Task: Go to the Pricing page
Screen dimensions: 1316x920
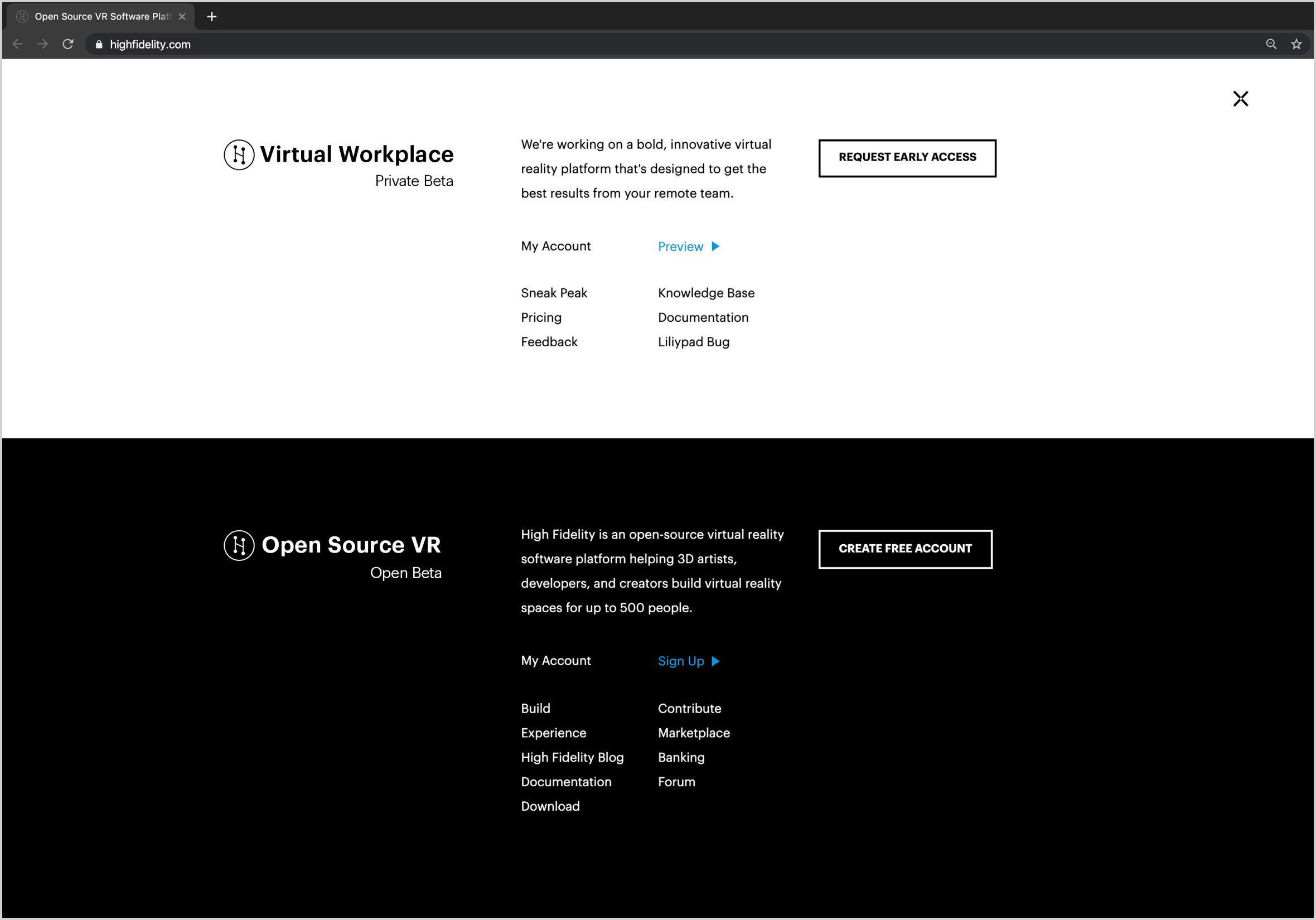Action: coord(541,318)
